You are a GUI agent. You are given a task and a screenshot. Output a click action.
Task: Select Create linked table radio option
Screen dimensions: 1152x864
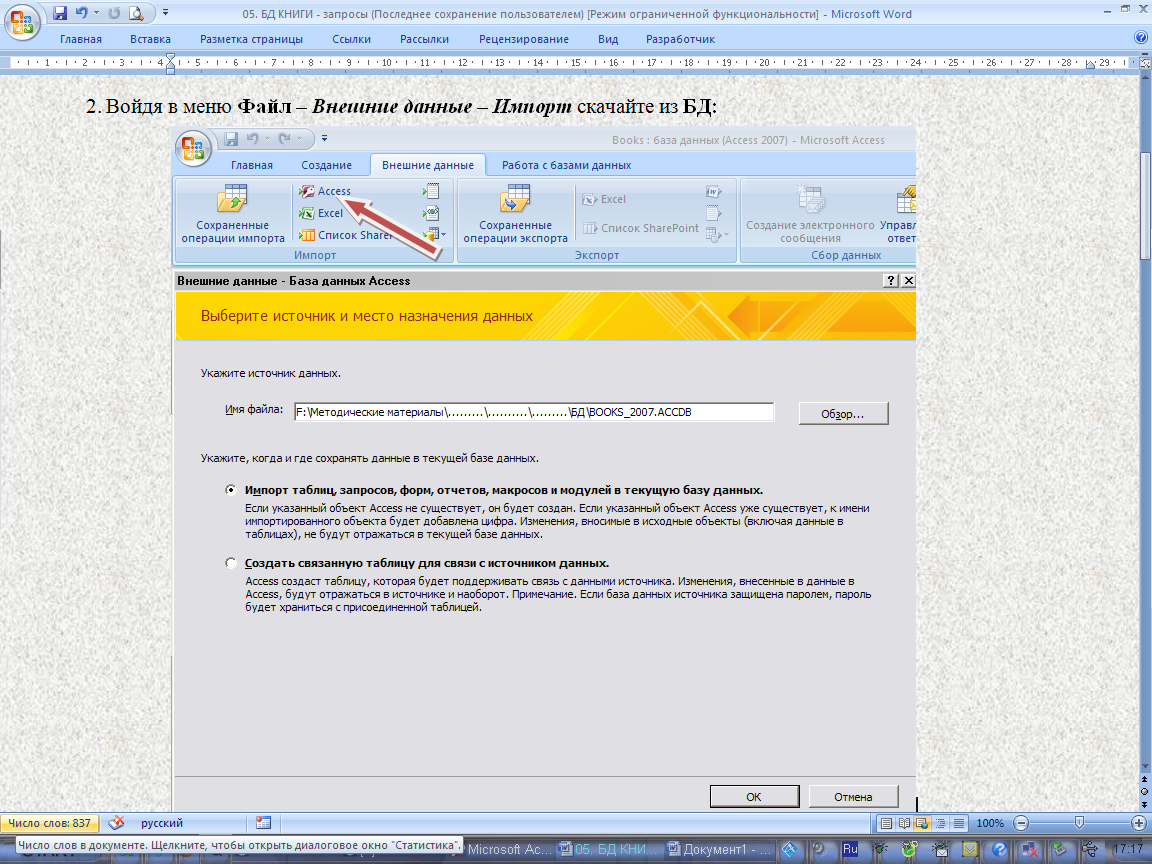coord(231,564)
